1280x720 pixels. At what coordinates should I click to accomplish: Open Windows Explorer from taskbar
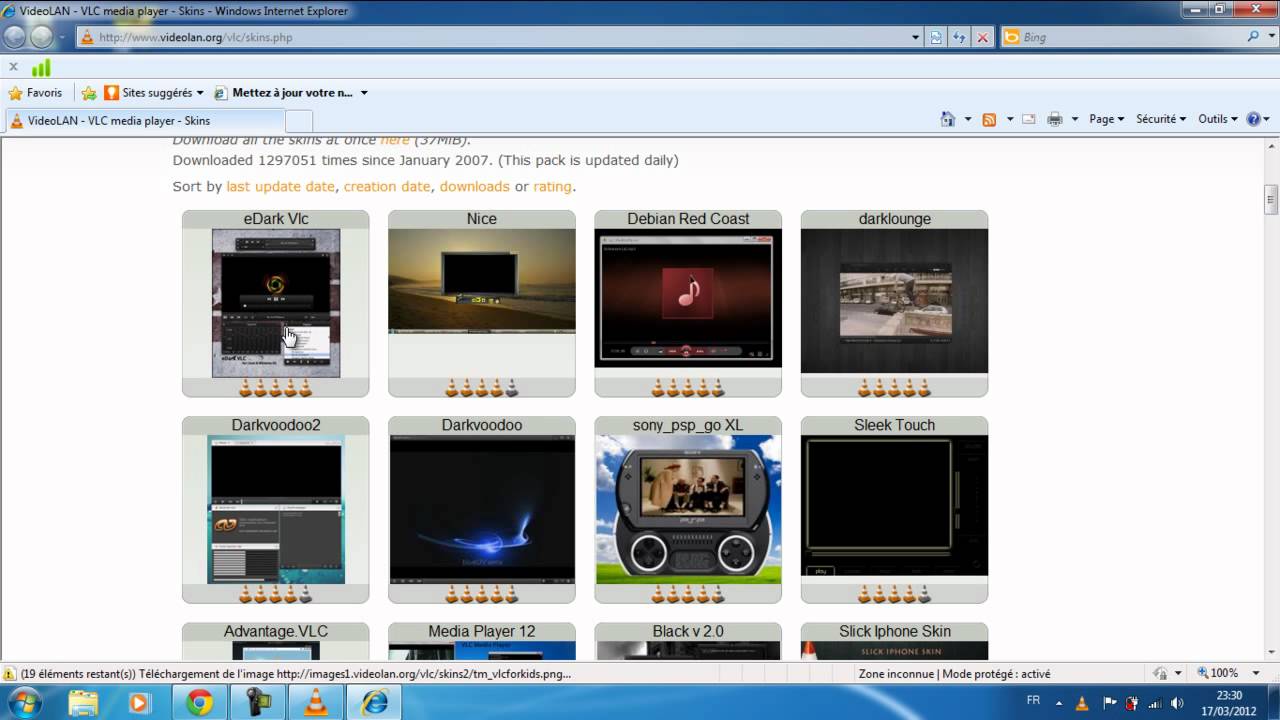[83, 703]
